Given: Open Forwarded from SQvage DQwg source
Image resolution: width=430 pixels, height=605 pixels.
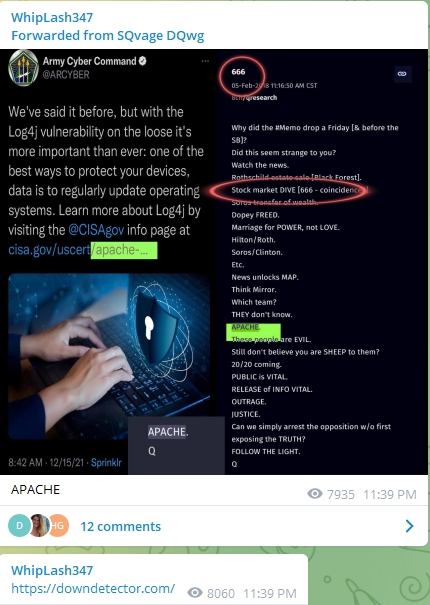Looking at the screenshot, I should 108,35.
